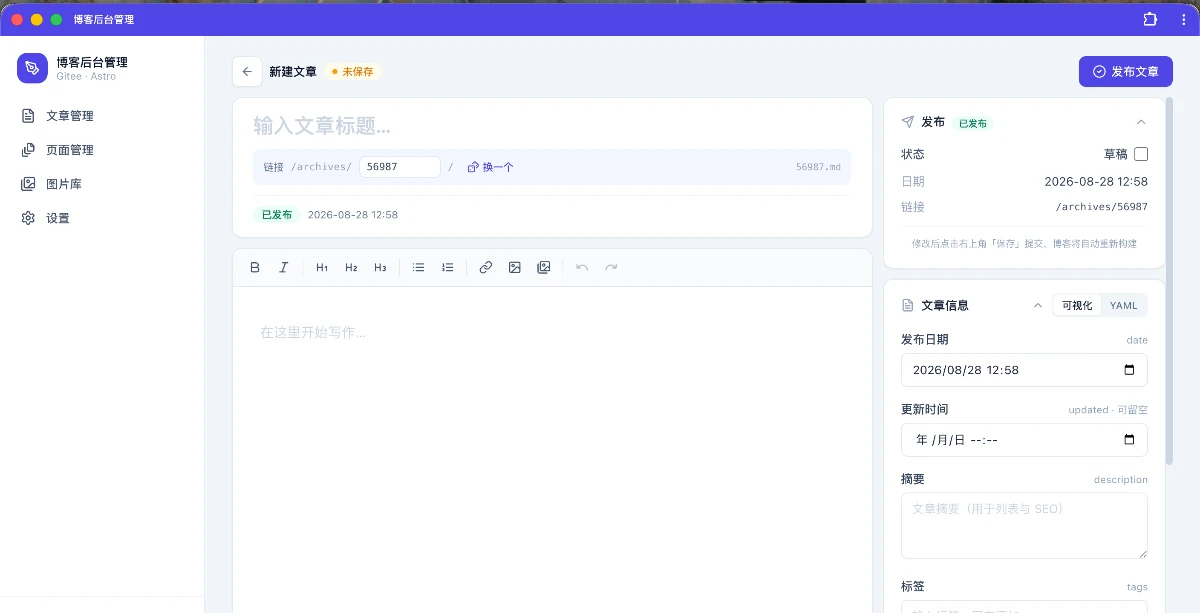Click the 摘要 description textarea
This screenshot has width=1200, height=613.
(x=1024, y=525)
